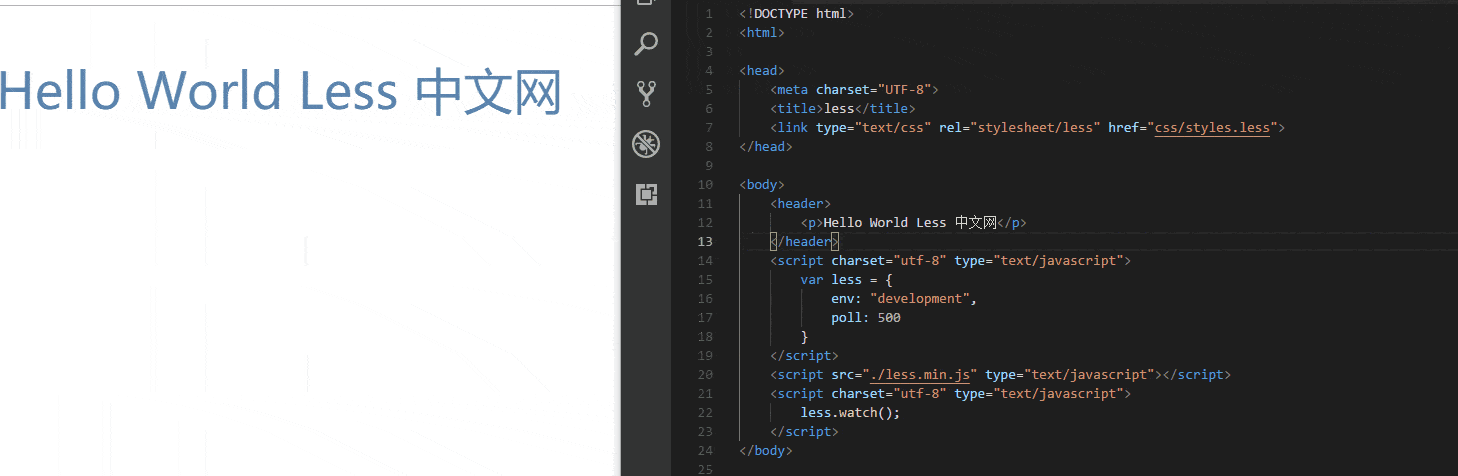Viewport: 1458px width, 476px height.
Task: Click the DOCTYPE html declaration
Action: pos(797,14)
